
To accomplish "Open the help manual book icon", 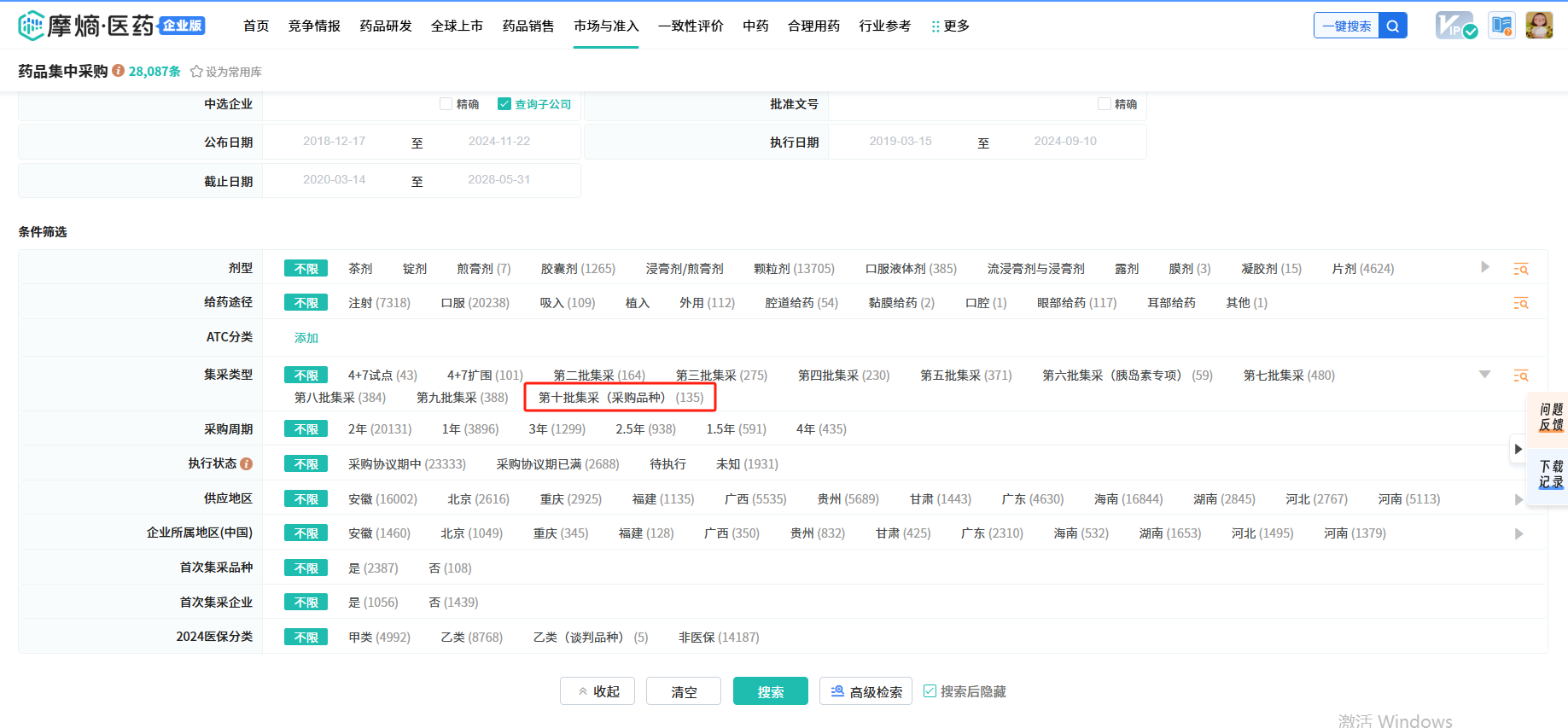I will [x=1501, y=26].
